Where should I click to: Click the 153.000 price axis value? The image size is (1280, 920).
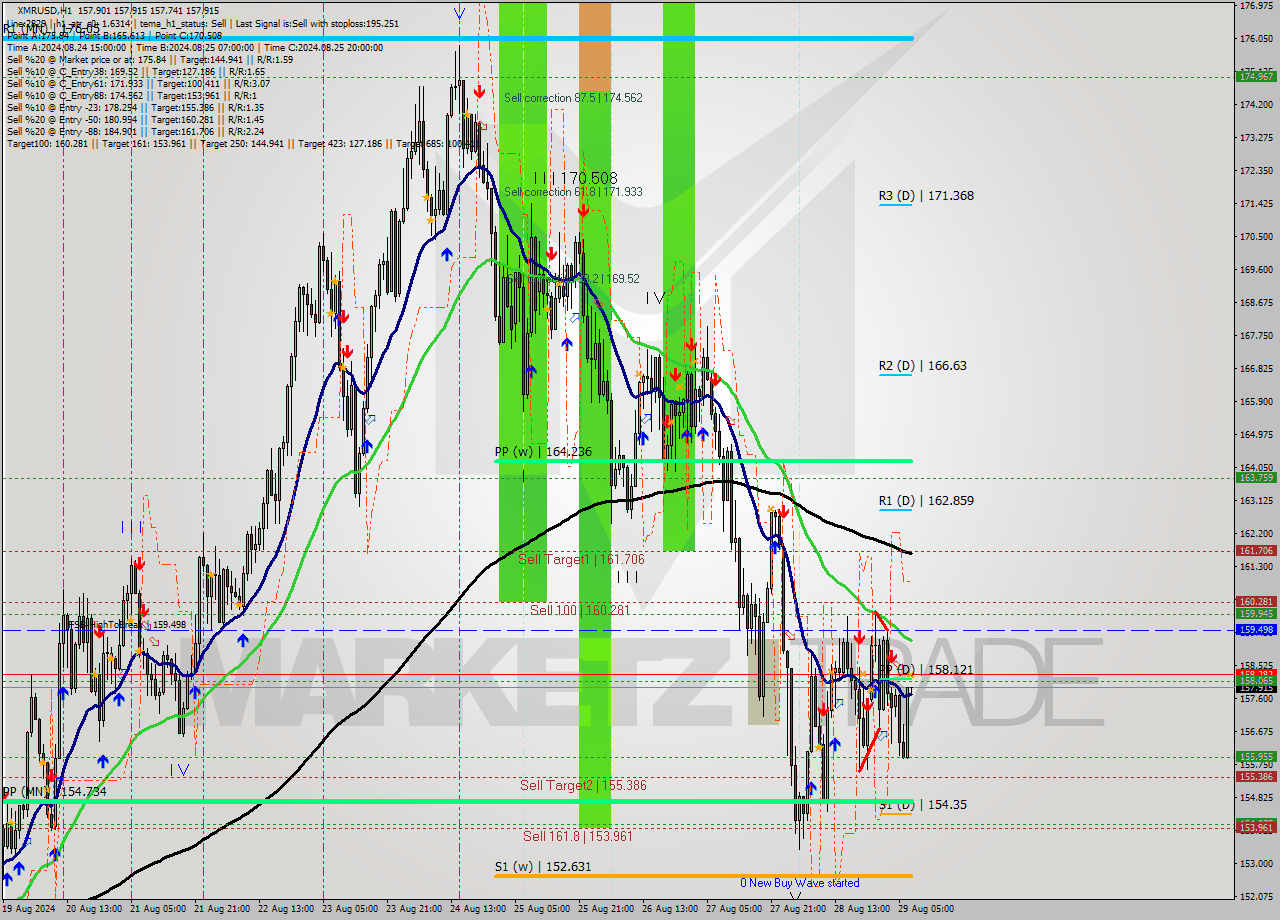click(1256, 863)
